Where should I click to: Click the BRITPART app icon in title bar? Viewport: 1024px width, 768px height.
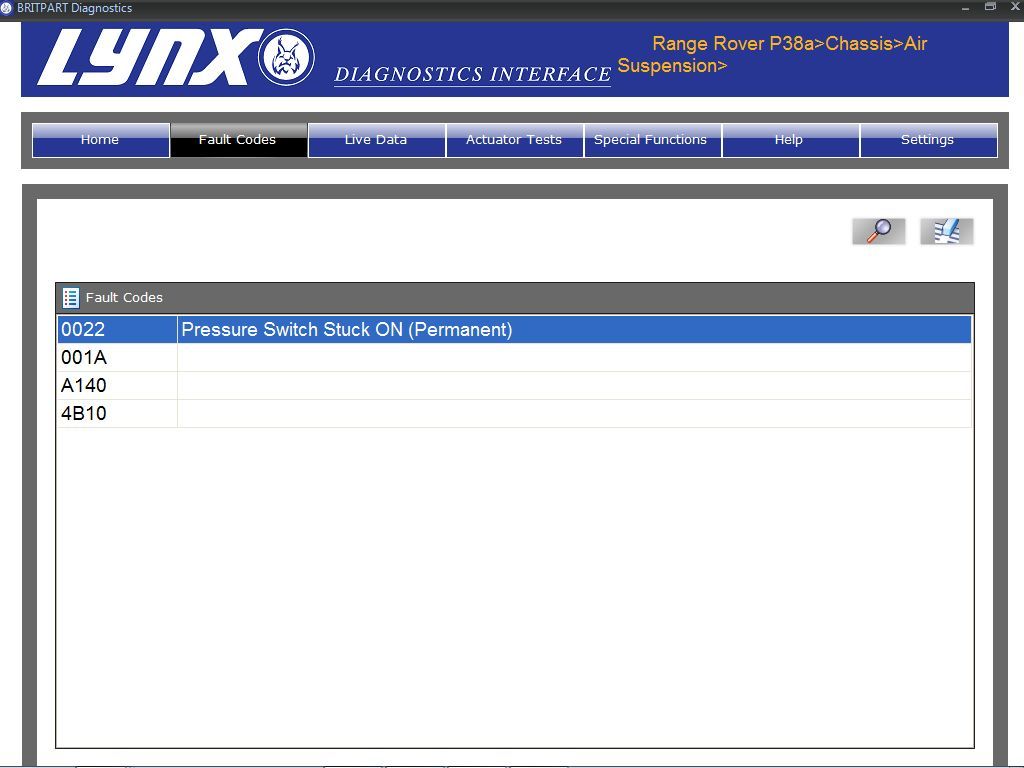click(7, 8)
